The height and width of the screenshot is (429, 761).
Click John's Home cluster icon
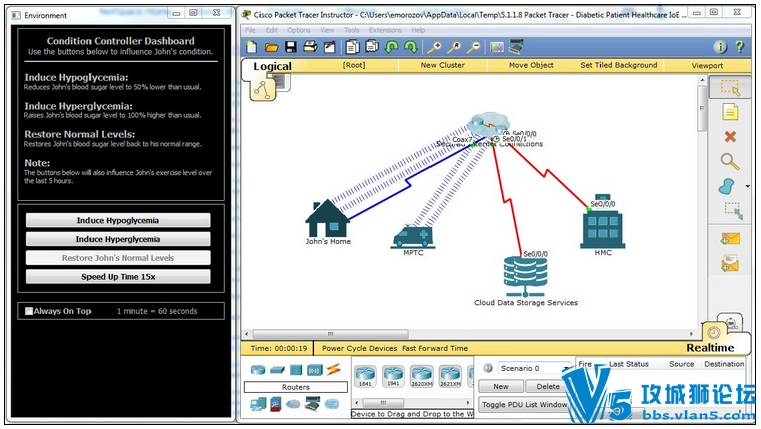pyautogui.click(x=328, y=218)
